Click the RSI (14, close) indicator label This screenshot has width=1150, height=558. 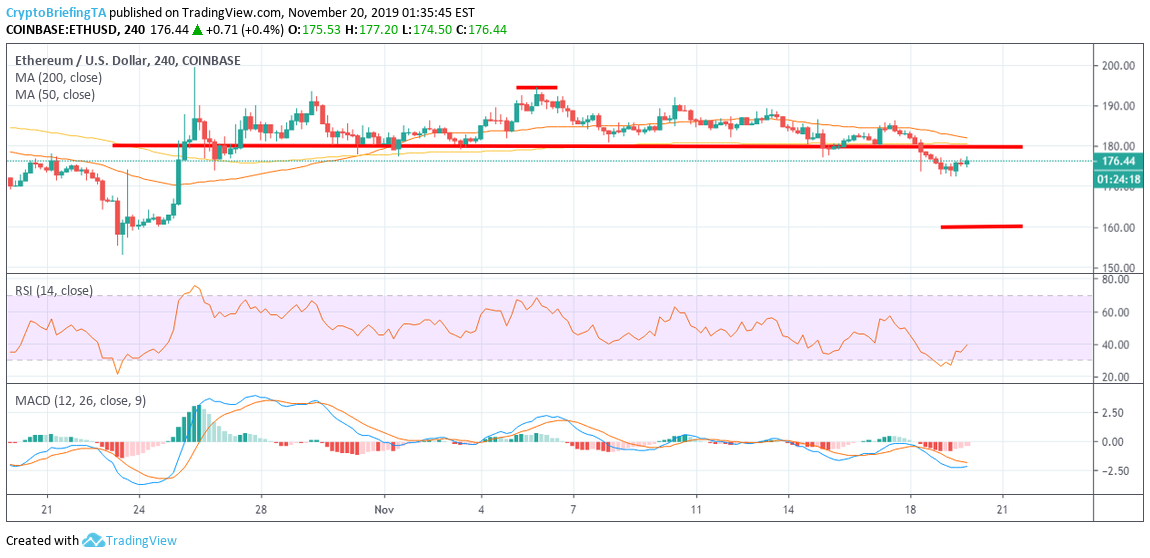tap(54, 290)
